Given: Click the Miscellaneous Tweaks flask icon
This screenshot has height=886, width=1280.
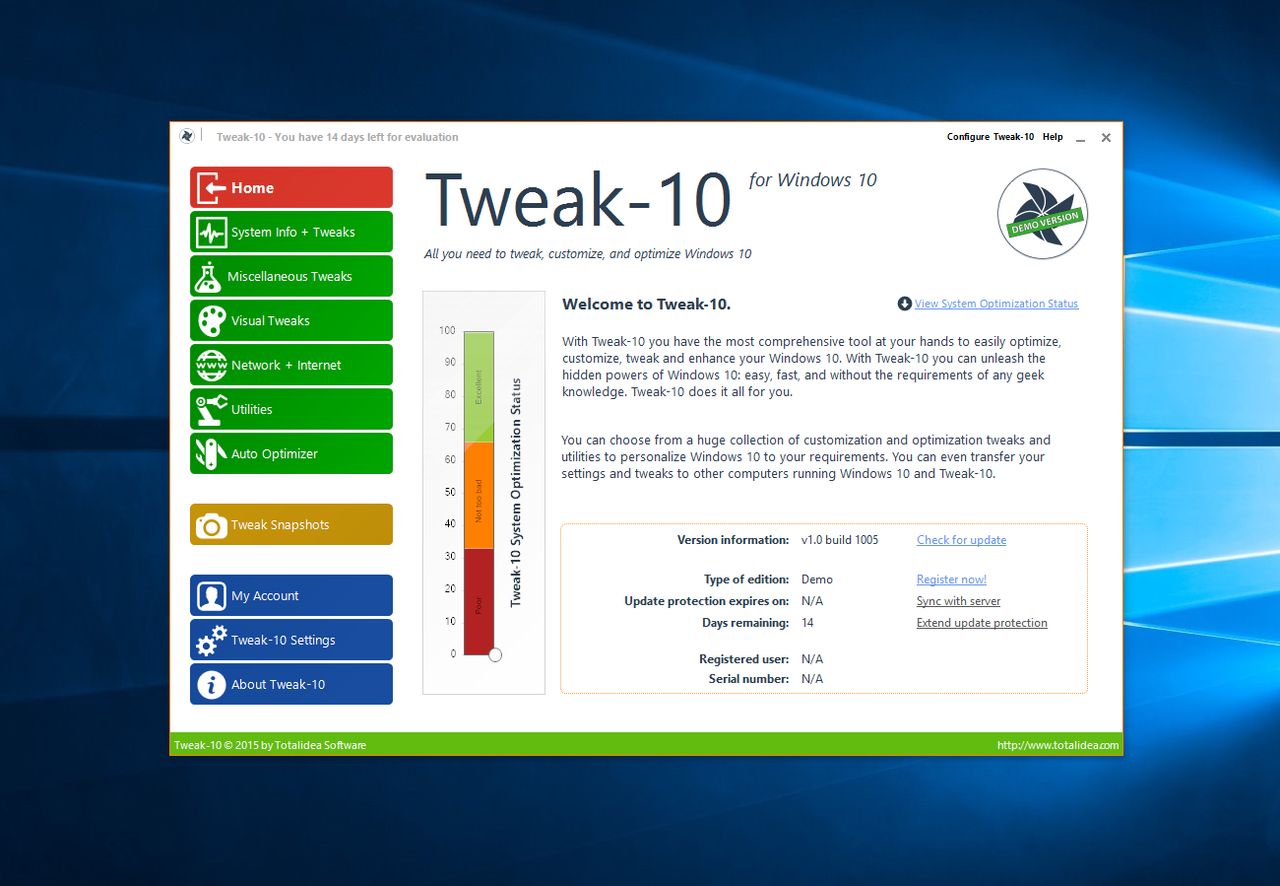Looking at the screenshot, I should click(x=211, y=276).
